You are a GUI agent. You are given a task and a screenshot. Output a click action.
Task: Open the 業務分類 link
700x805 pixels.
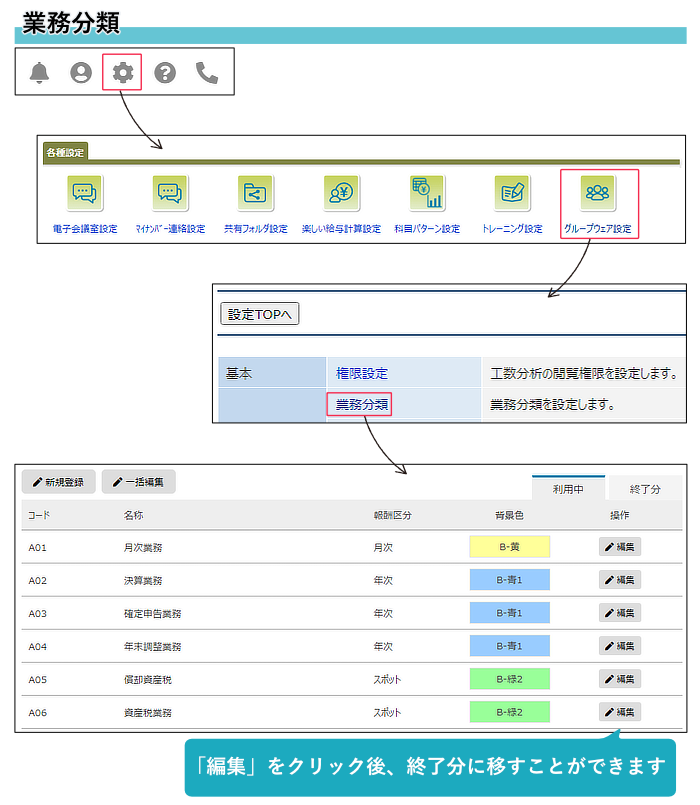(361, 405)
